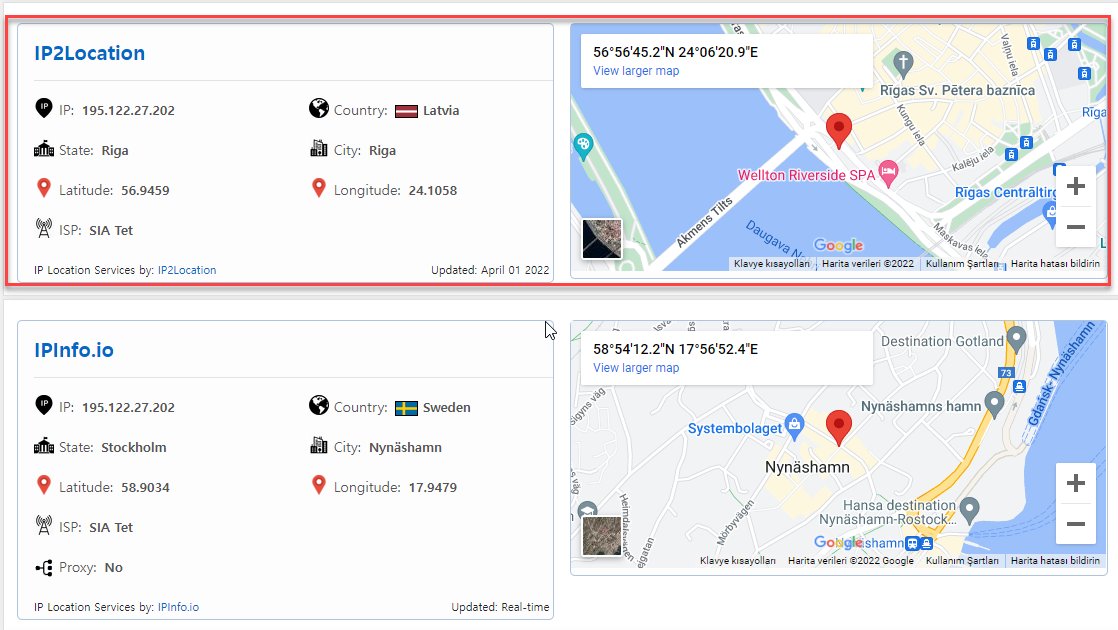1118x630 pixels.
Task: Click the ISP antenna icon in IP2Location card
Action: coord(43,228)
